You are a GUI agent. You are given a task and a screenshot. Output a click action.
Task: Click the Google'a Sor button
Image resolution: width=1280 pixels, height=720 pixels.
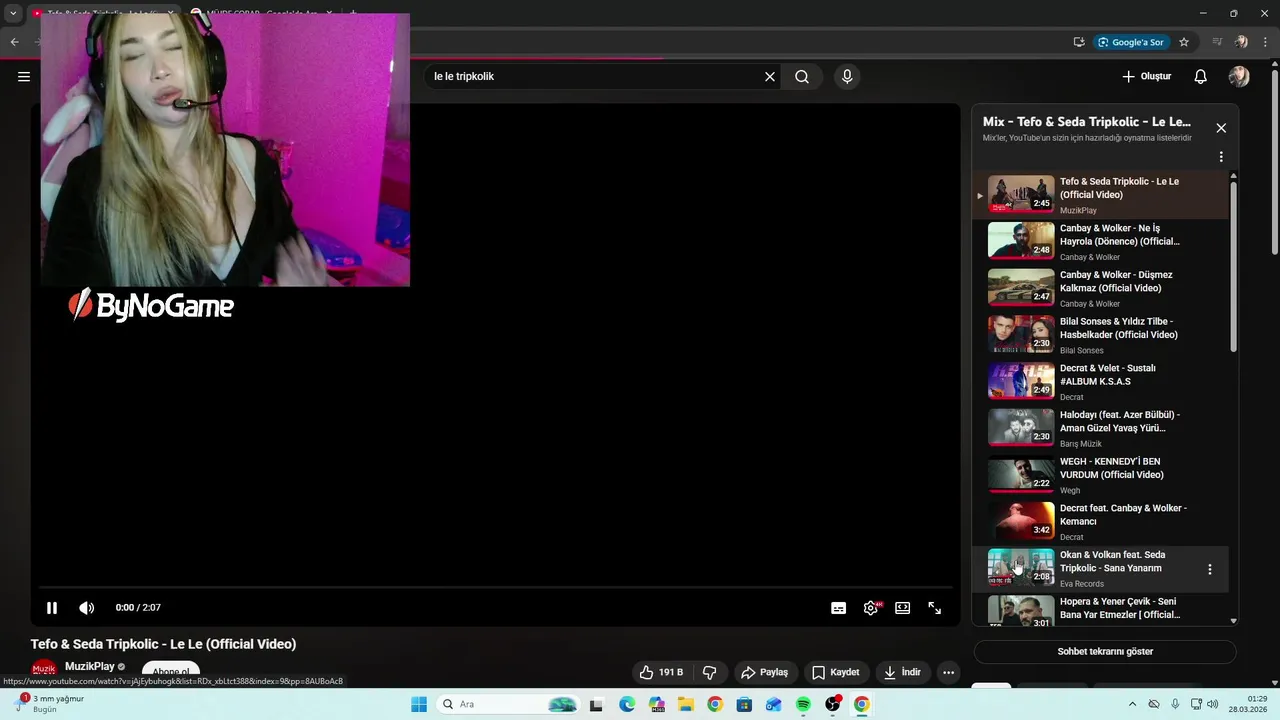click(1131, 42)
